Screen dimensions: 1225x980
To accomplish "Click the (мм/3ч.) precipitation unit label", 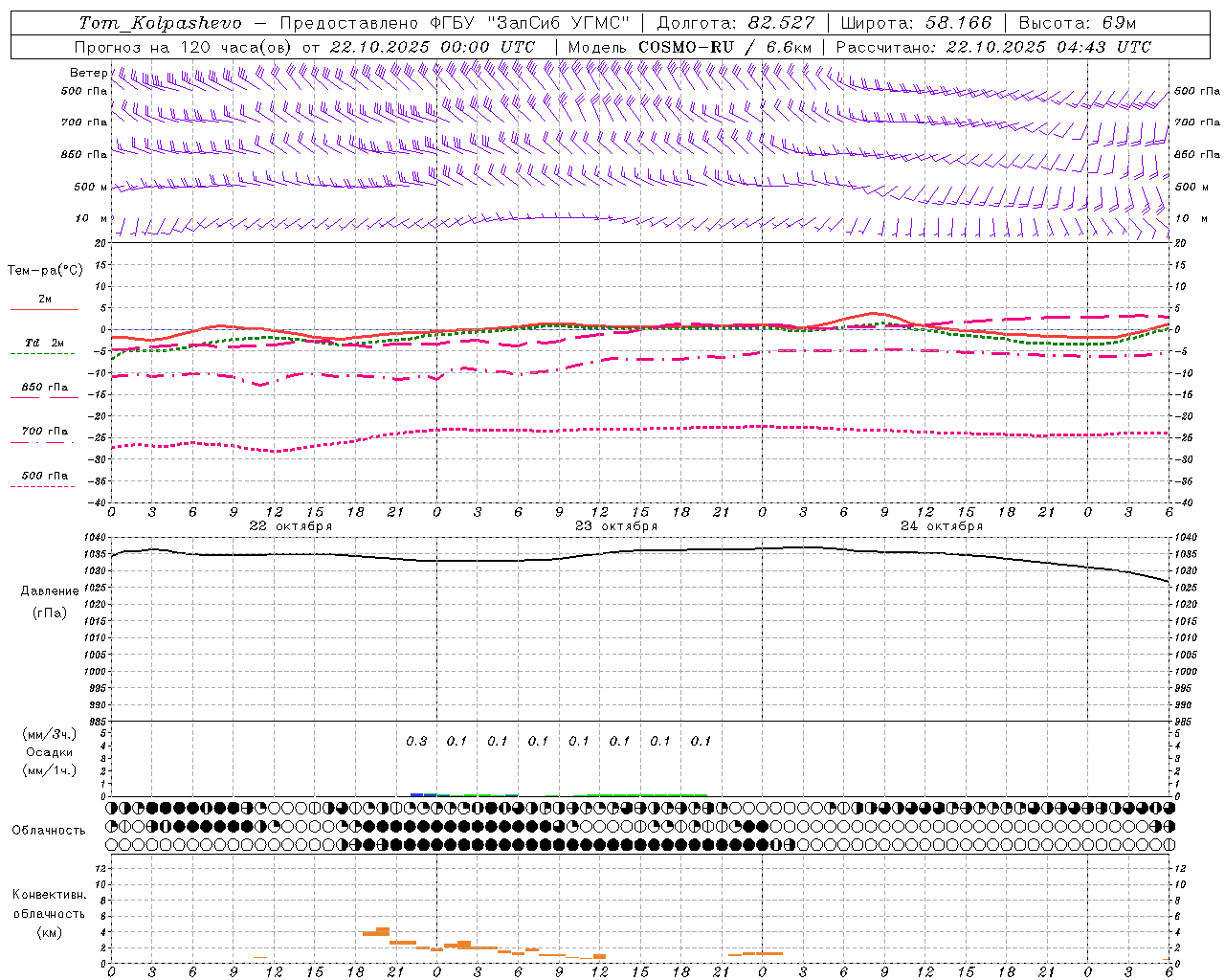I will pyautogui.click(x=50, y=735).
